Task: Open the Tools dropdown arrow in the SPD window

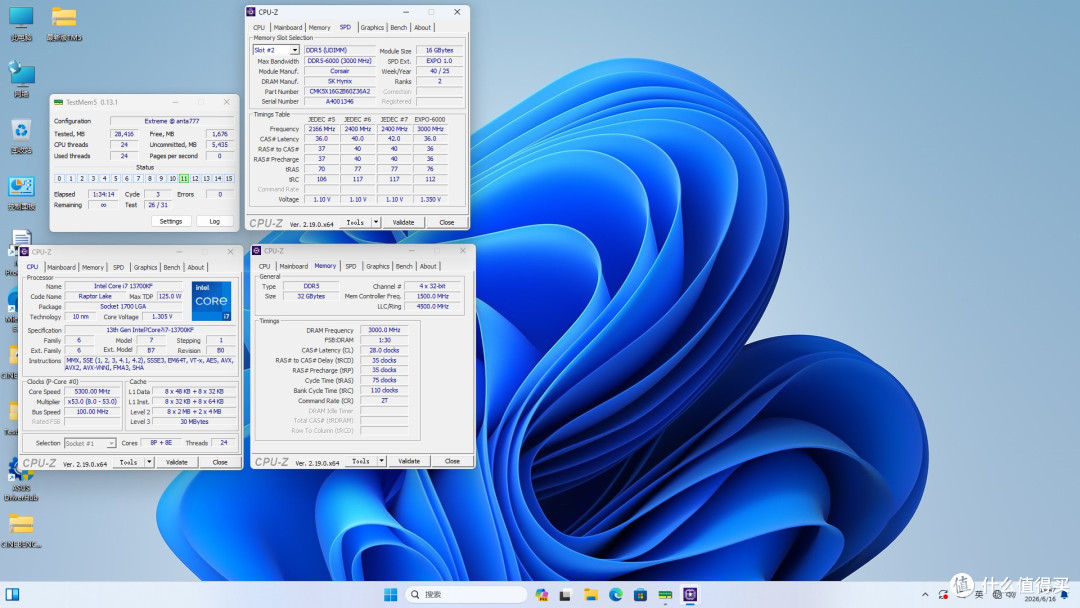Action: click(376, 222)
